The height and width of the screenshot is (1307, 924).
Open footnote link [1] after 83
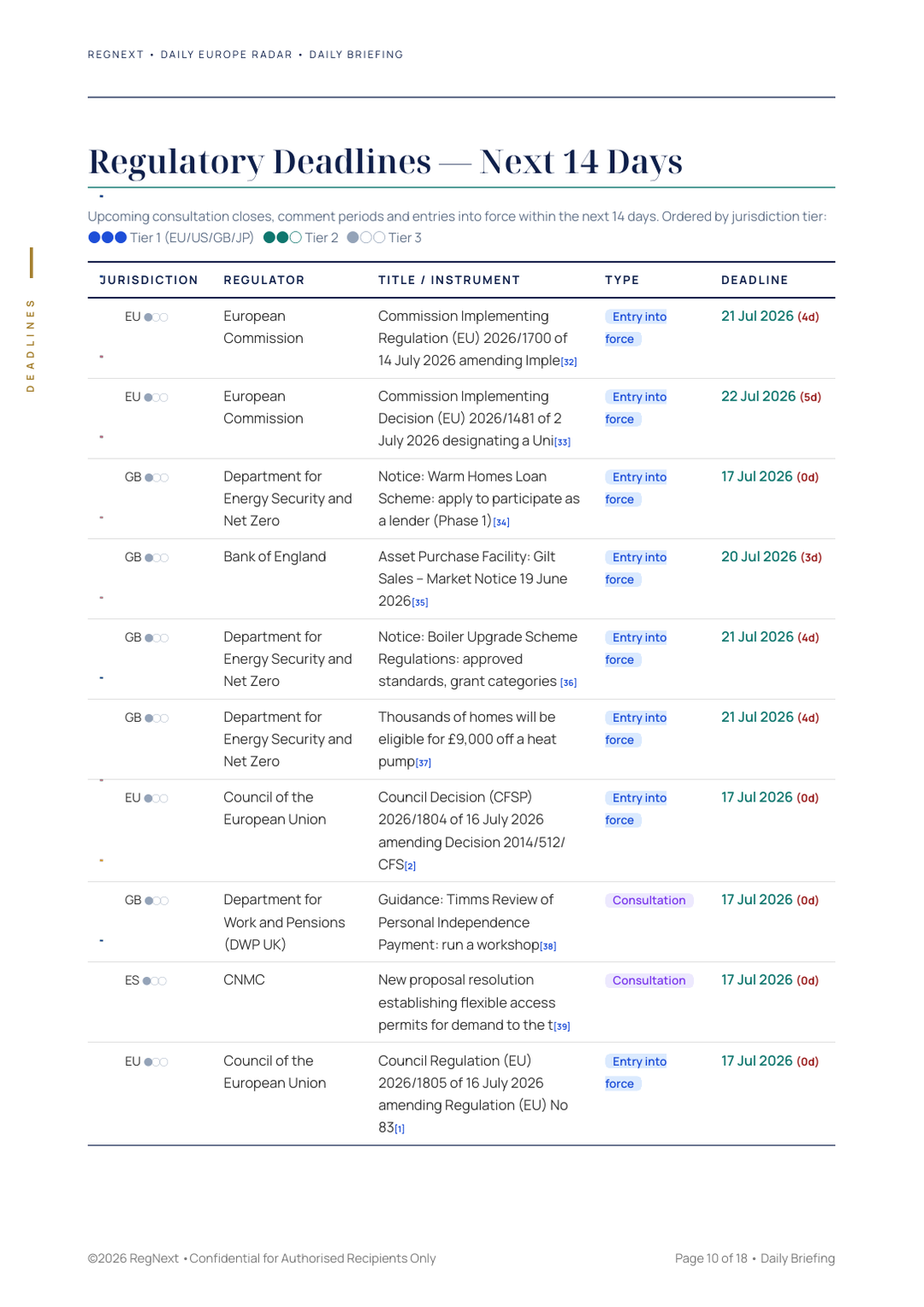[400, 1129]
